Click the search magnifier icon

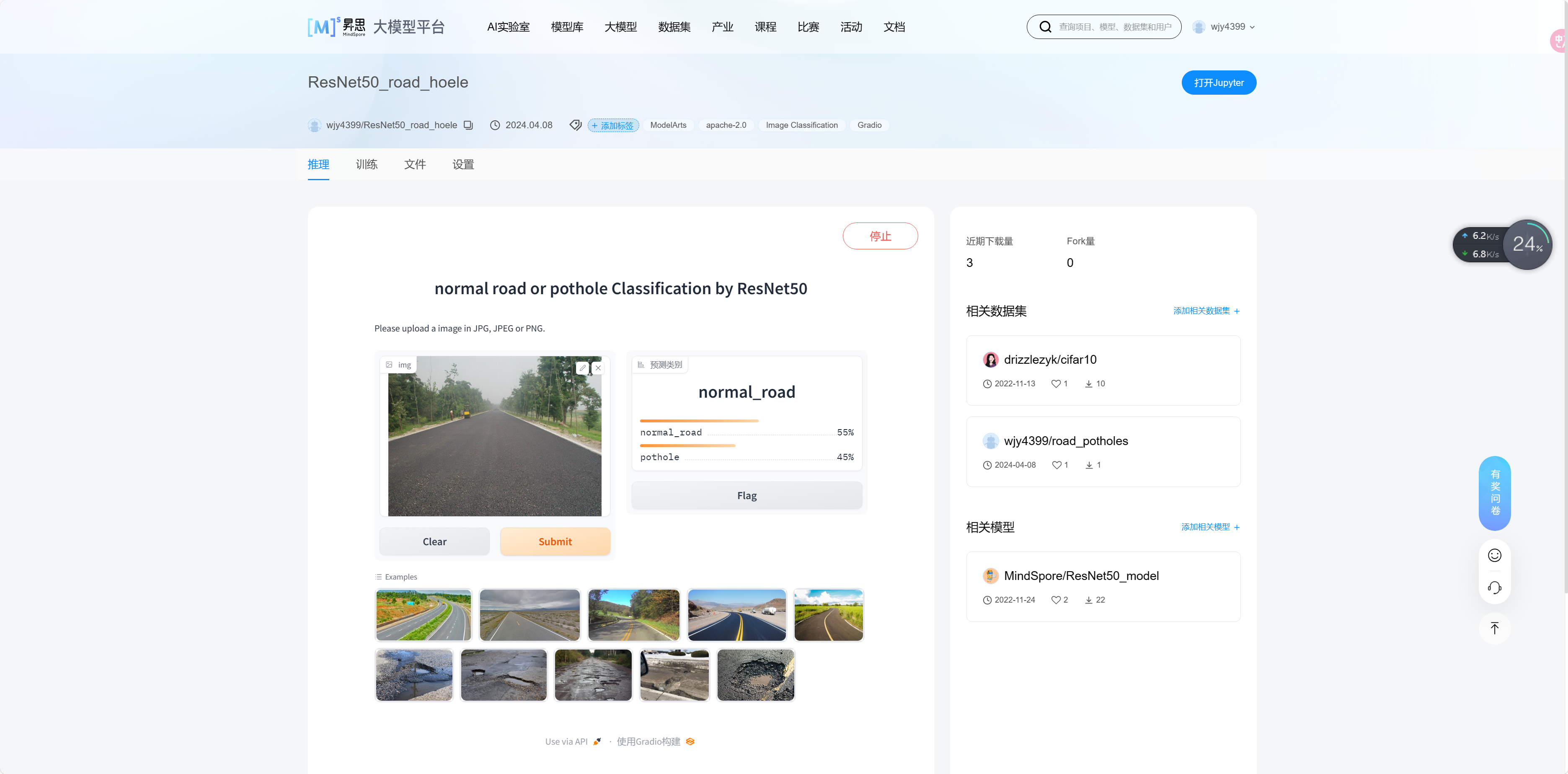[x=1045, y=27]
